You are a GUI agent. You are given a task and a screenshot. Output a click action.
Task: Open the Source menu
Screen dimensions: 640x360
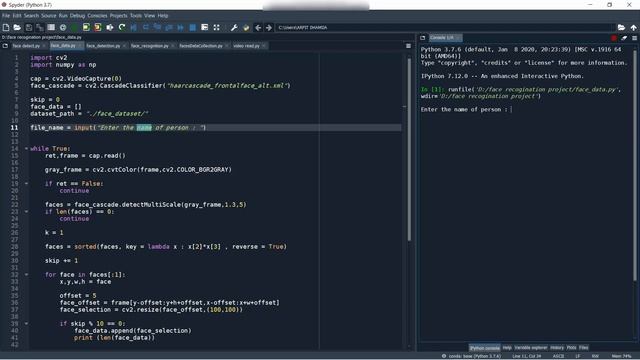49,16
